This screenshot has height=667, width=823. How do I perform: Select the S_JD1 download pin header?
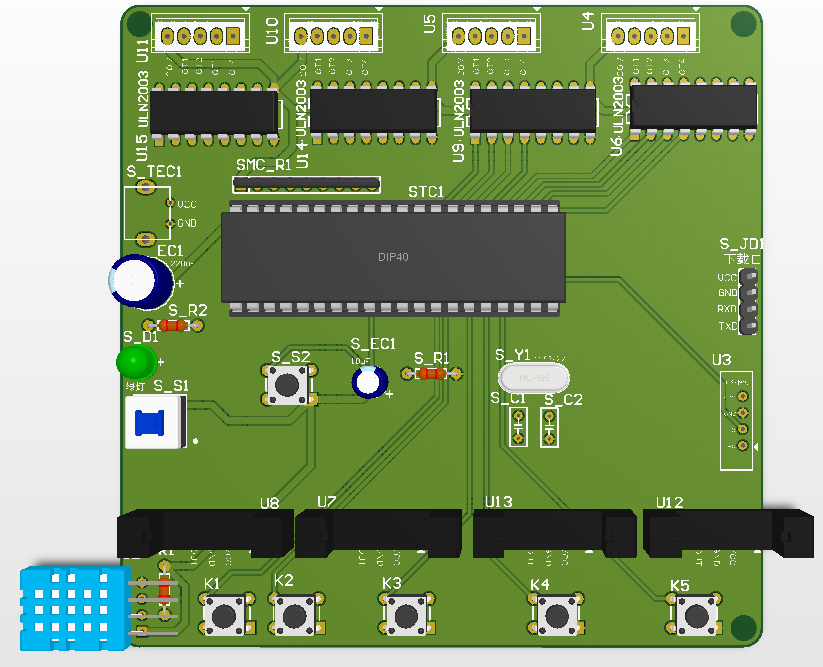tap(748, 301)
